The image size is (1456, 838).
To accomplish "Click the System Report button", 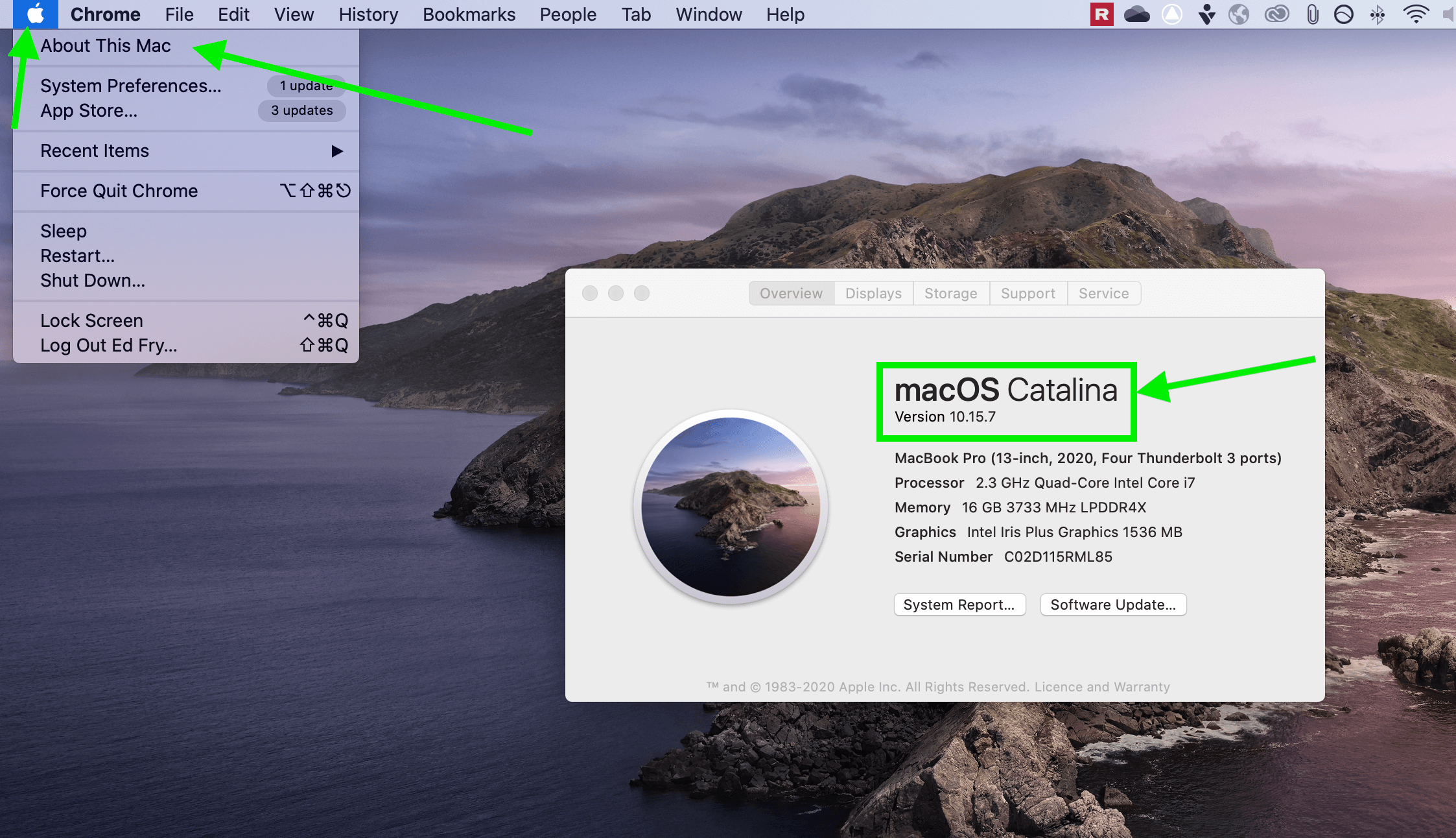I will (959, 605).
